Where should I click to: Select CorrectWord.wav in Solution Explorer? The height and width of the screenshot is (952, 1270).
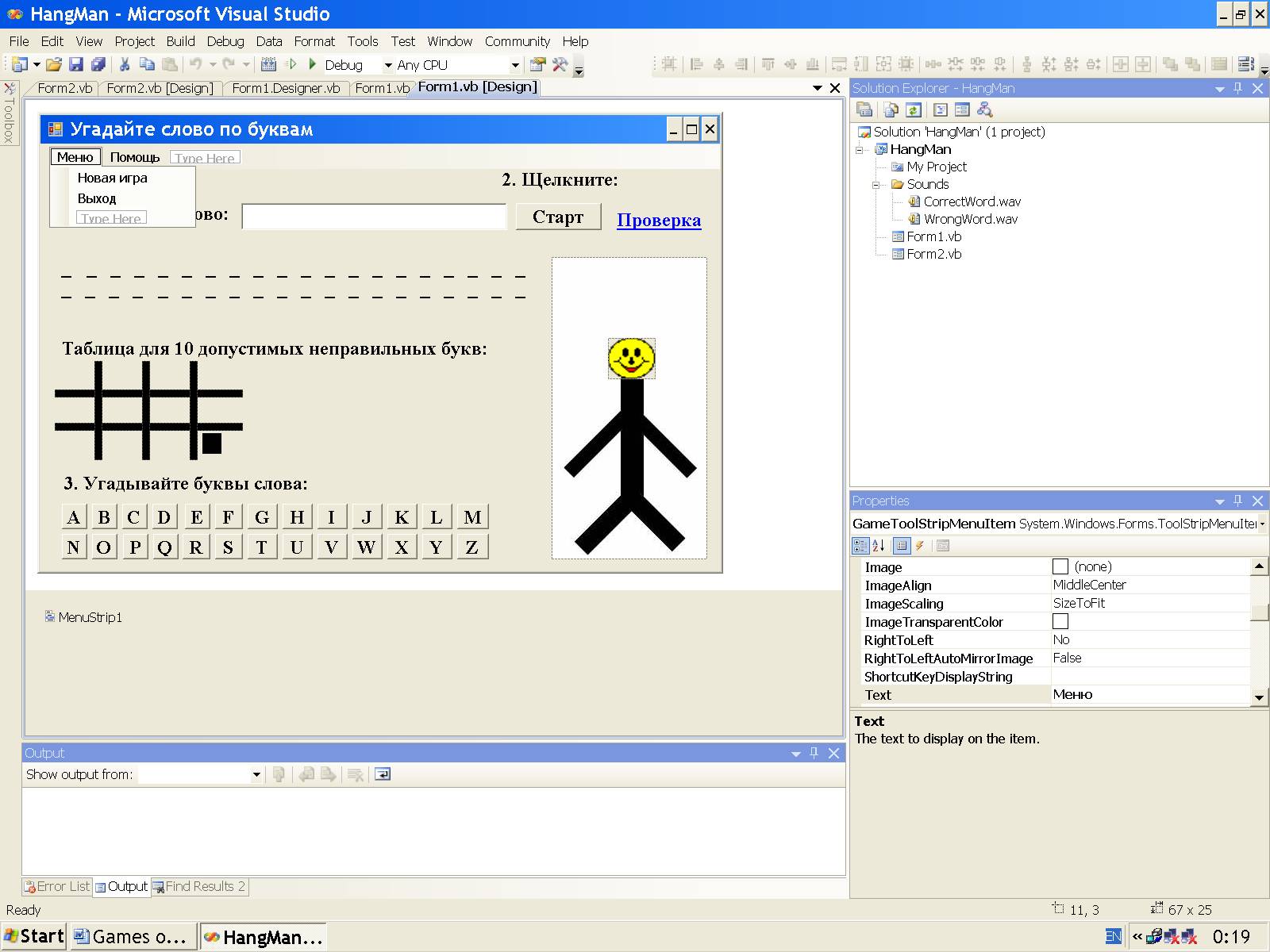click(x=972, y=202)
